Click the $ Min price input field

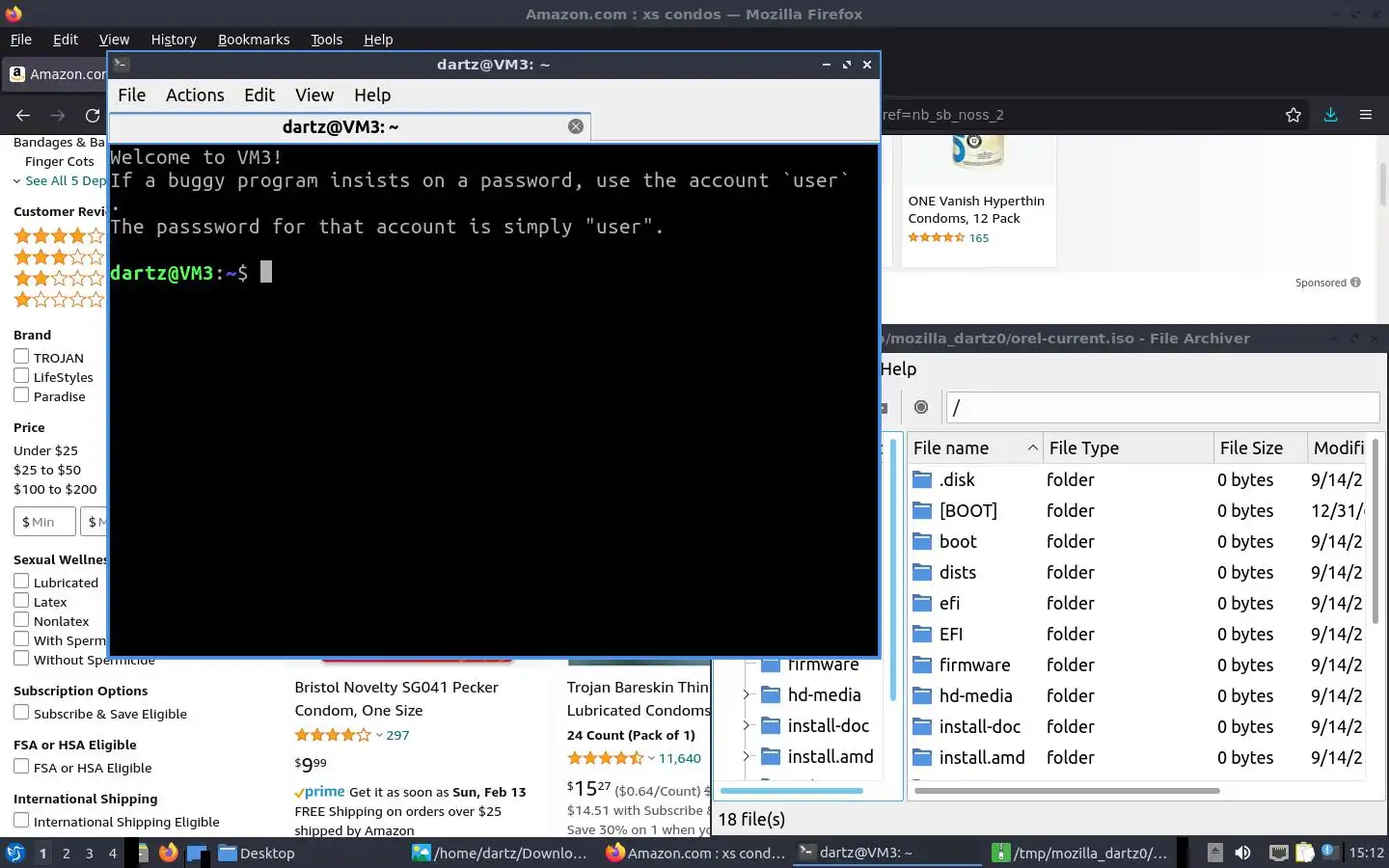click(x=44, y=522)
